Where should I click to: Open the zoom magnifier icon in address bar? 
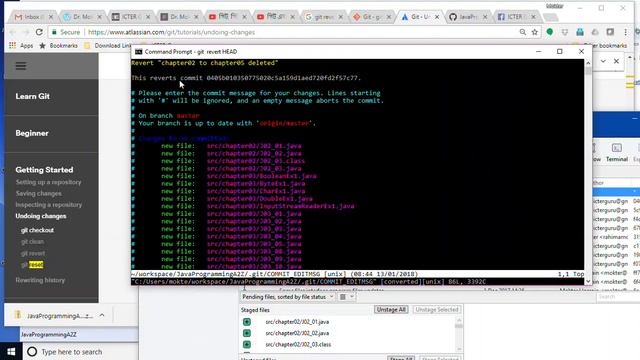522,32
